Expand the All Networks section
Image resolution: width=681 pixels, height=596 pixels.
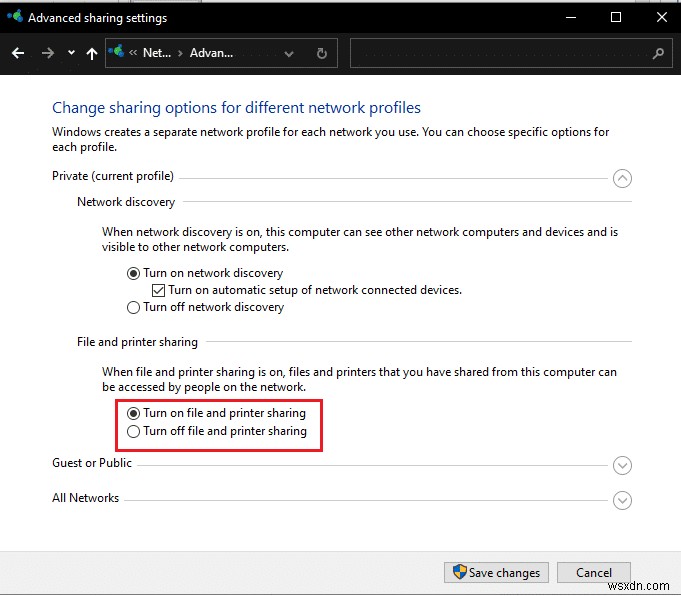[x=622, y=500]
